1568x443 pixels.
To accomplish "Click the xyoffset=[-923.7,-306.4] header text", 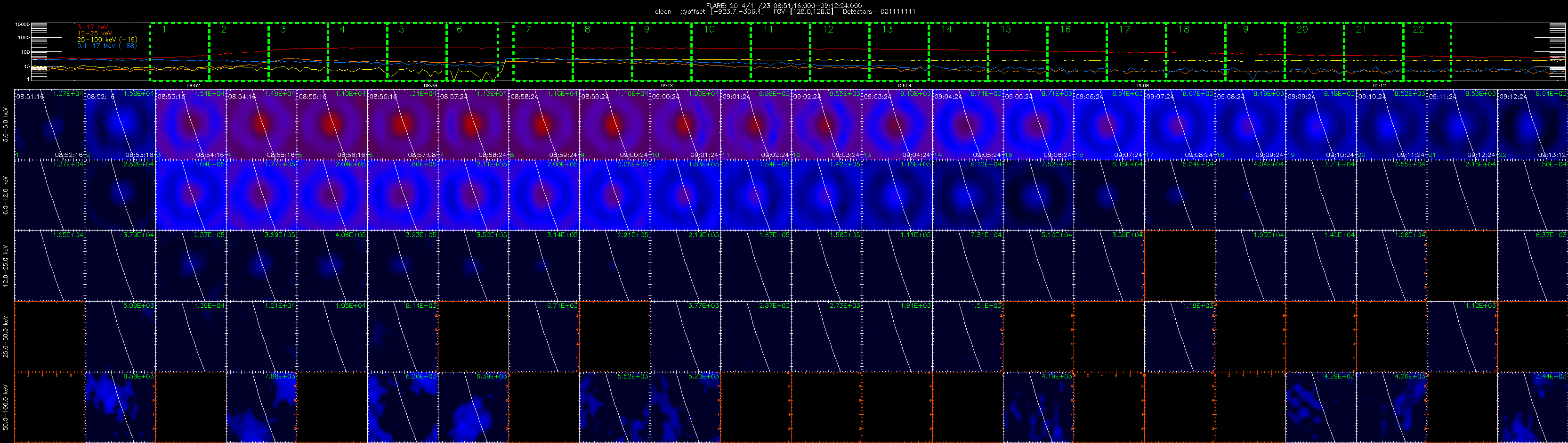I will 721,12.
